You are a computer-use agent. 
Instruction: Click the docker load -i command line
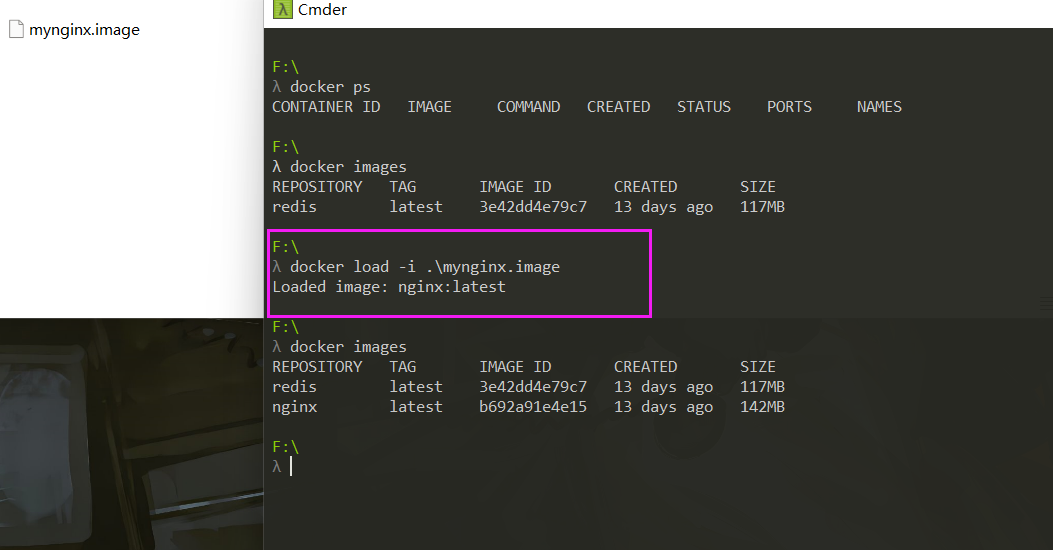(x=416, y=267)
